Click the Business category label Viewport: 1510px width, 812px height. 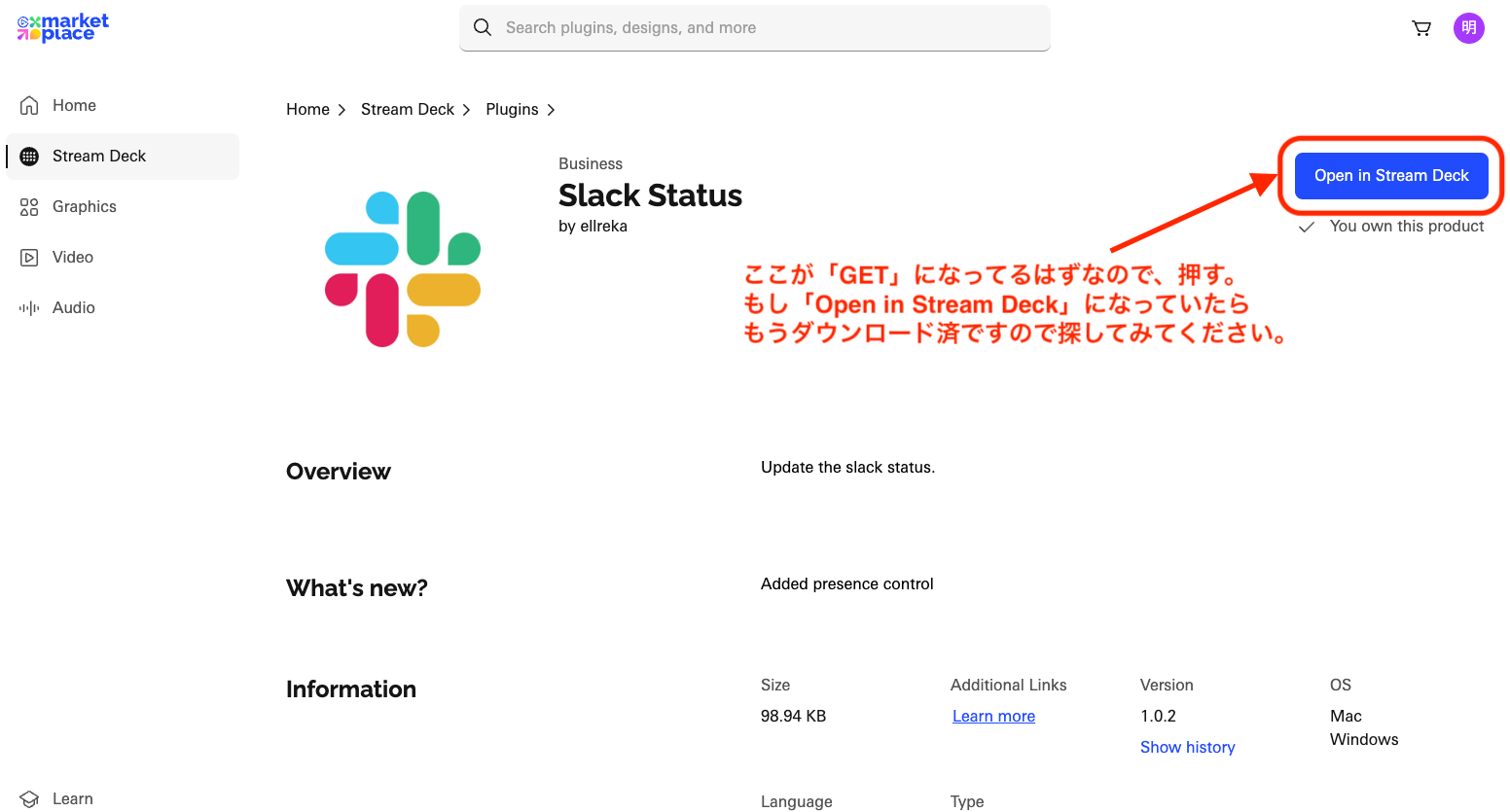pos(591,163)
